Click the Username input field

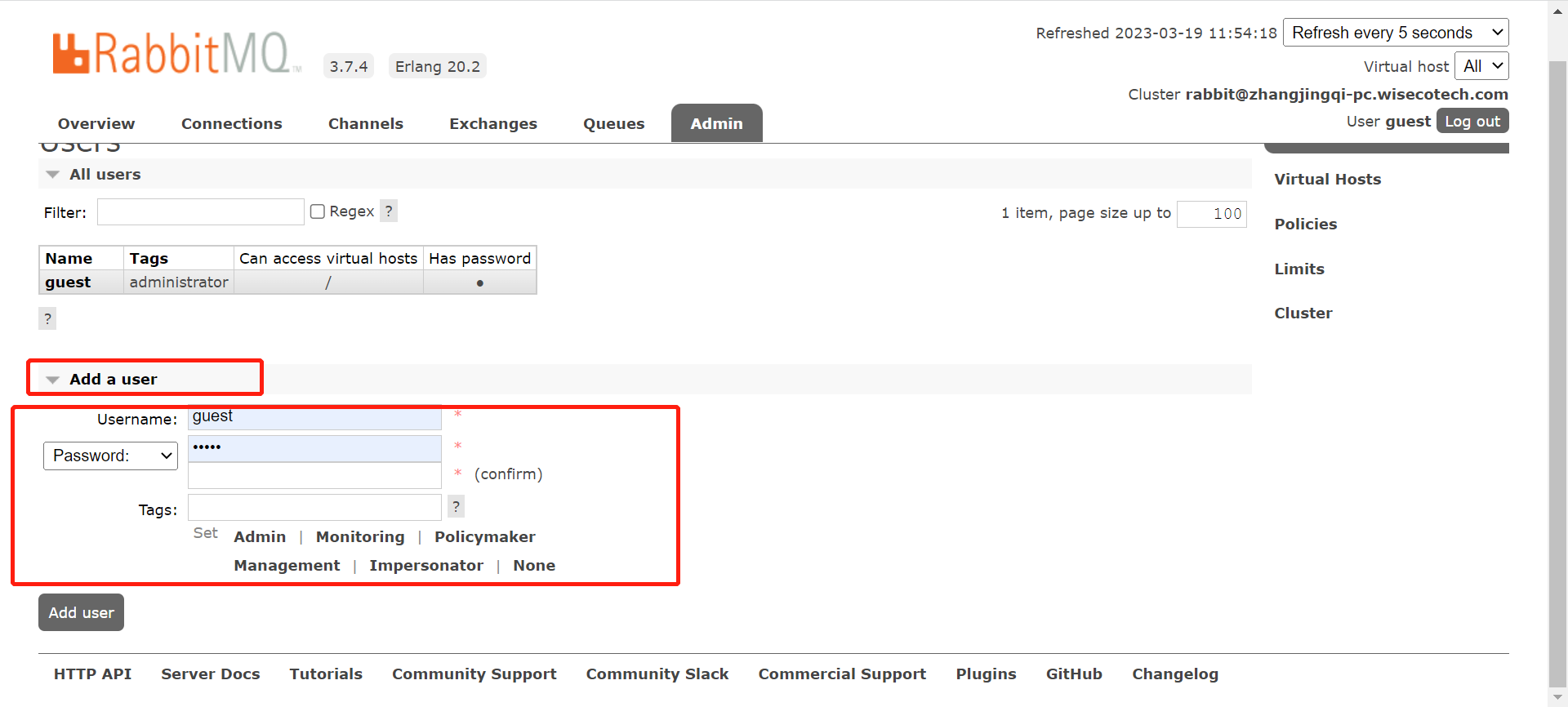[315, 417]
